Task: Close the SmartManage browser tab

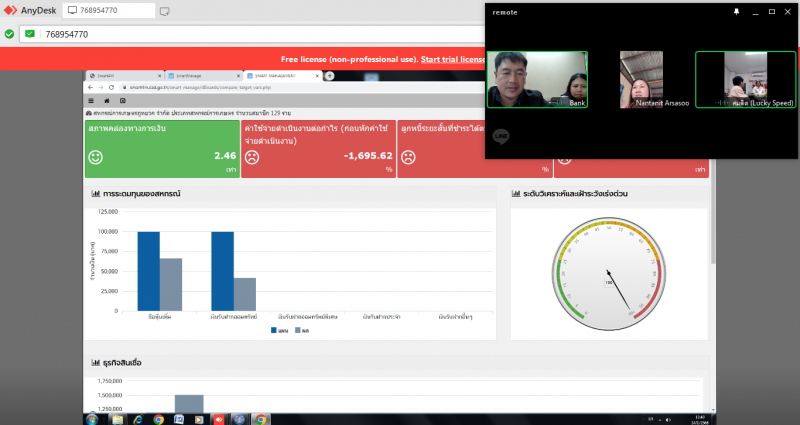Action: pyautogui.click(x=238, y=76)
